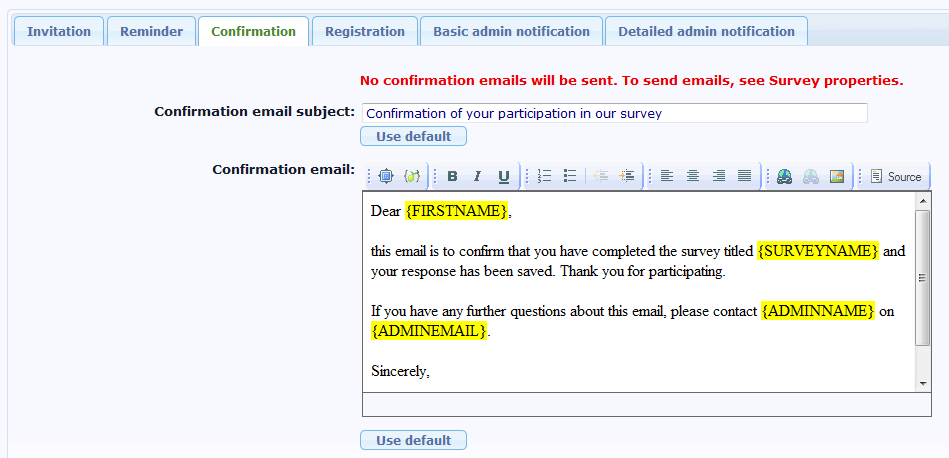Switch to Detailed admin notification tab
The width and height of the screenshot is (949, 458).
[x=706, y=31]
